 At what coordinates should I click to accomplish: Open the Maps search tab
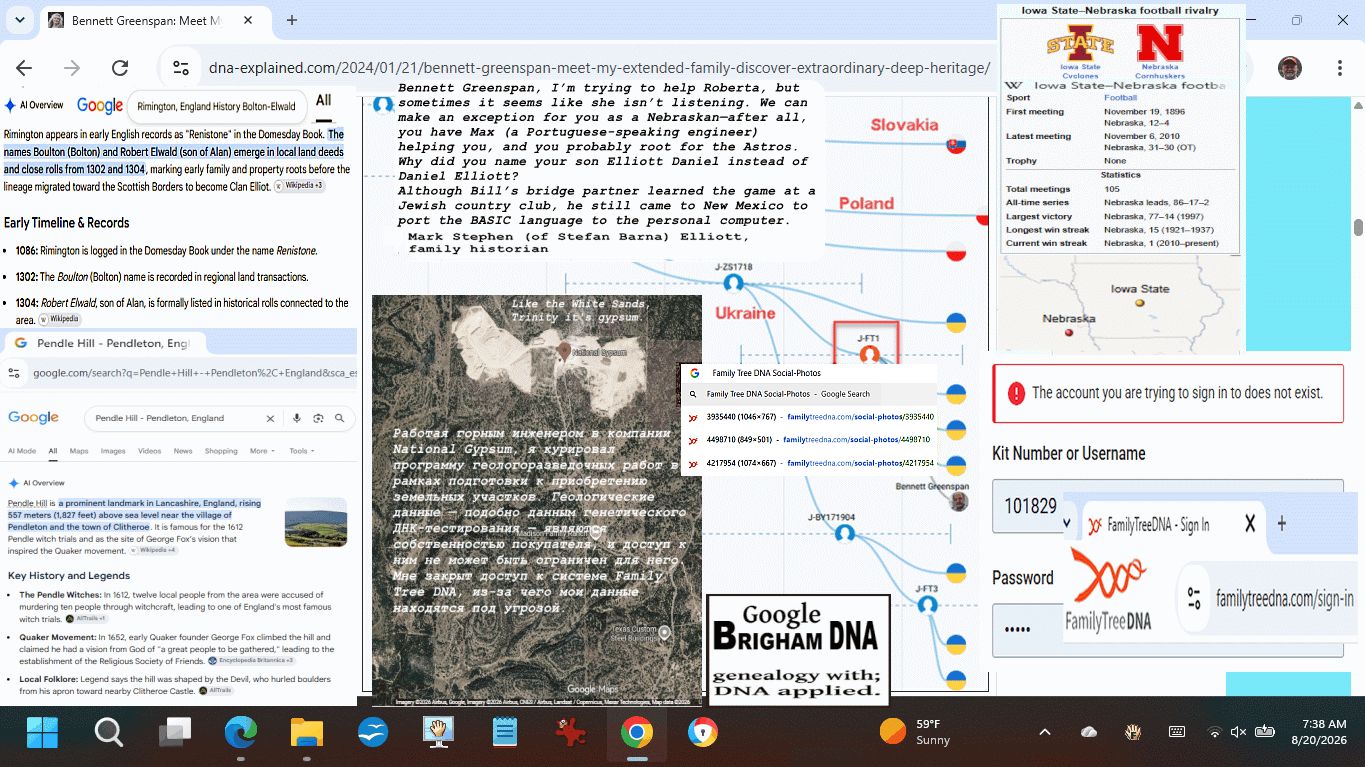(x=79, y=451)
